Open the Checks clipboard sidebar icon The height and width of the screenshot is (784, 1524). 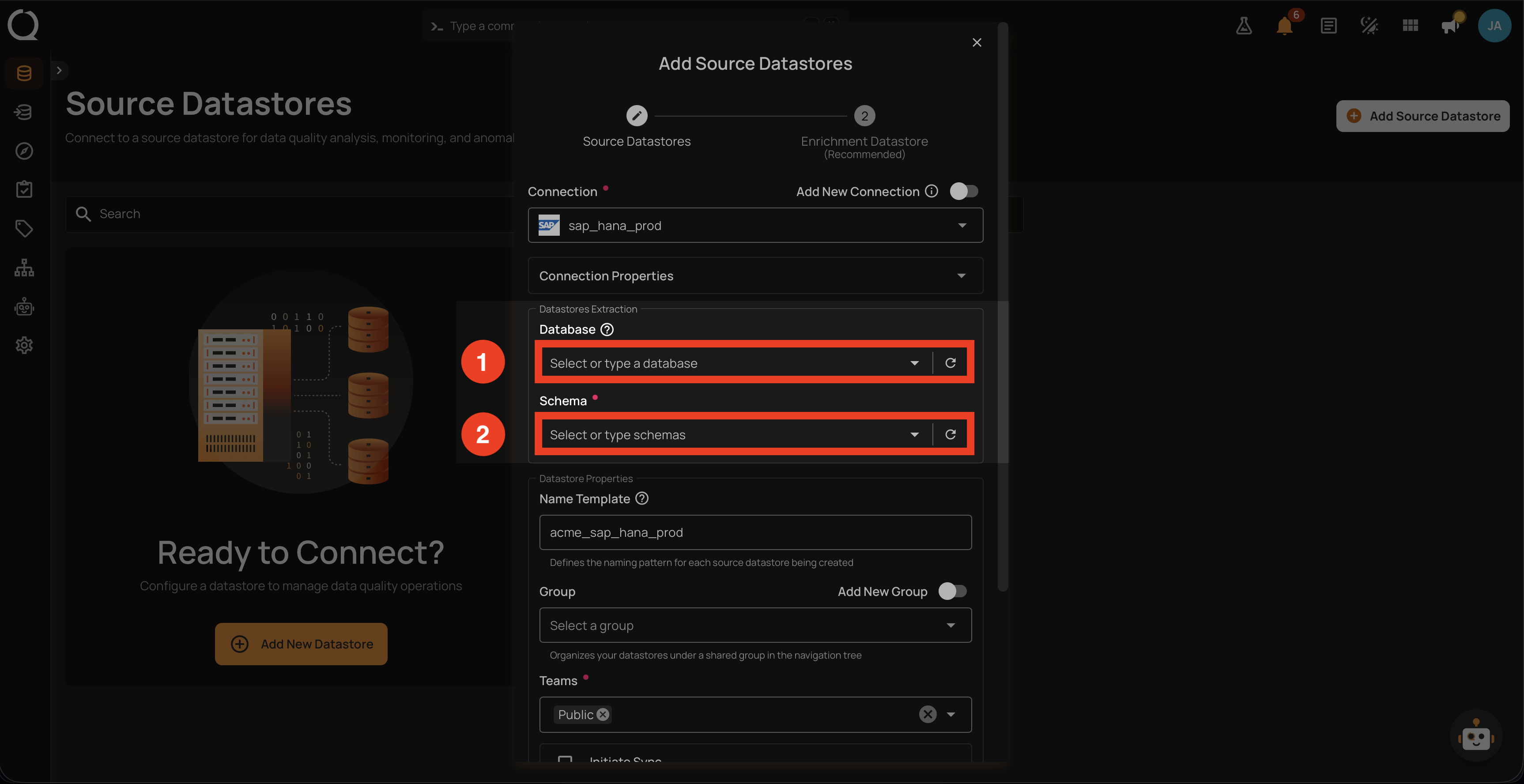pos(24,189)
